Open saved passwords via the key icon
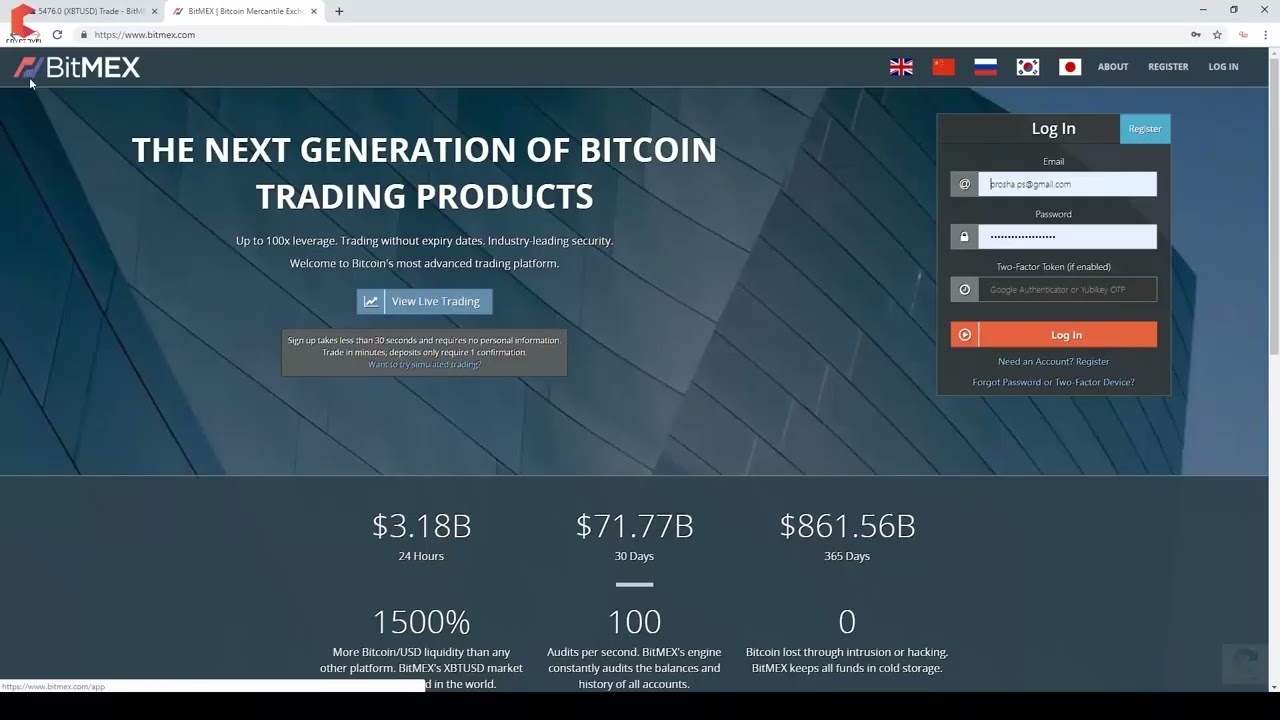This screenshot has height=720, width=1280. coord(1195,34)
